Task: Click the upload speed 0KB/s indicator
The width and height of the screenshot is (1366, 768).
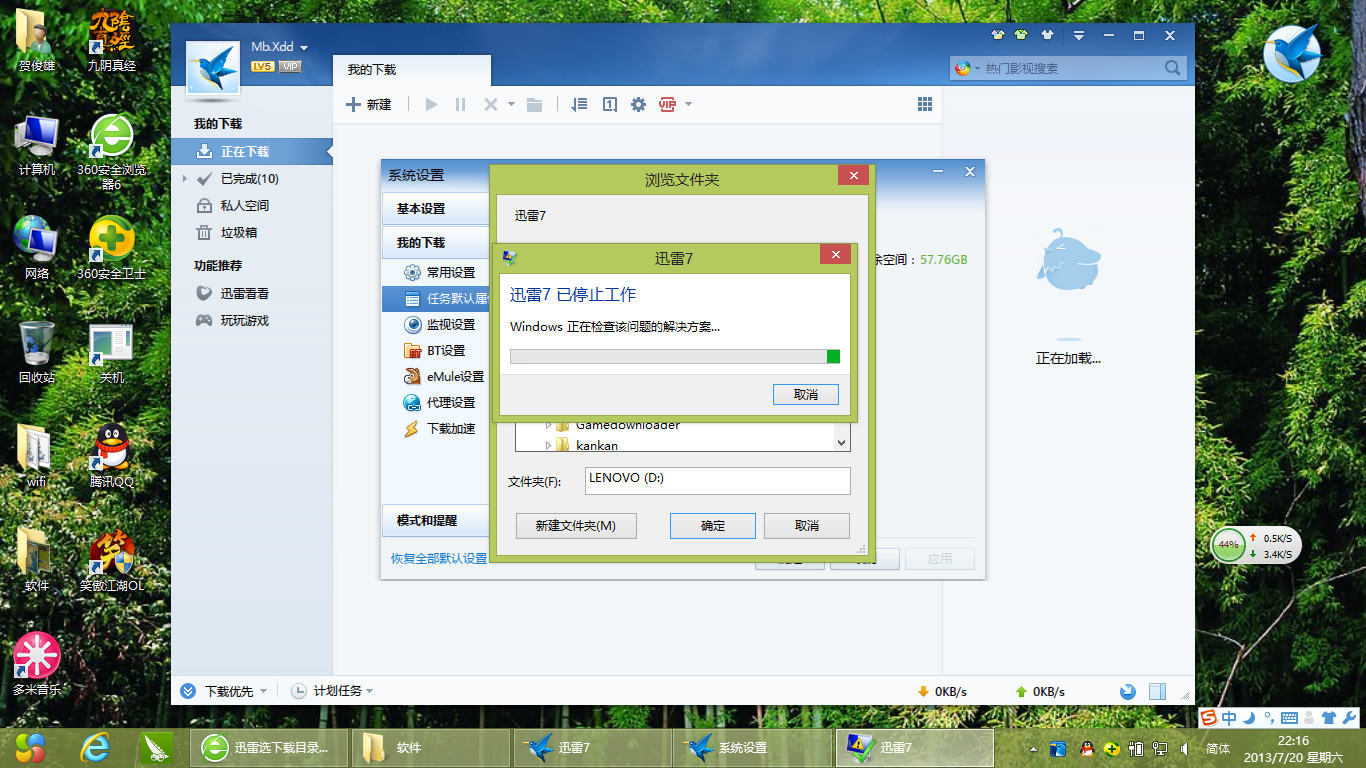Action: [x=1040, y=691]
